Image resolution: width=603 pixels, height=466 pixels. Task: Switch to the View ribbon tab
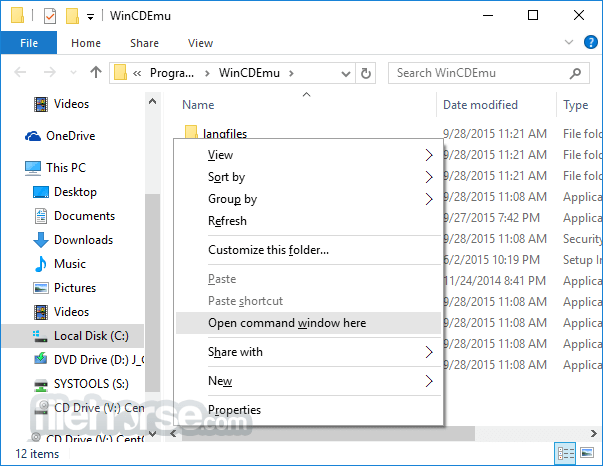[x=200, y=43]
